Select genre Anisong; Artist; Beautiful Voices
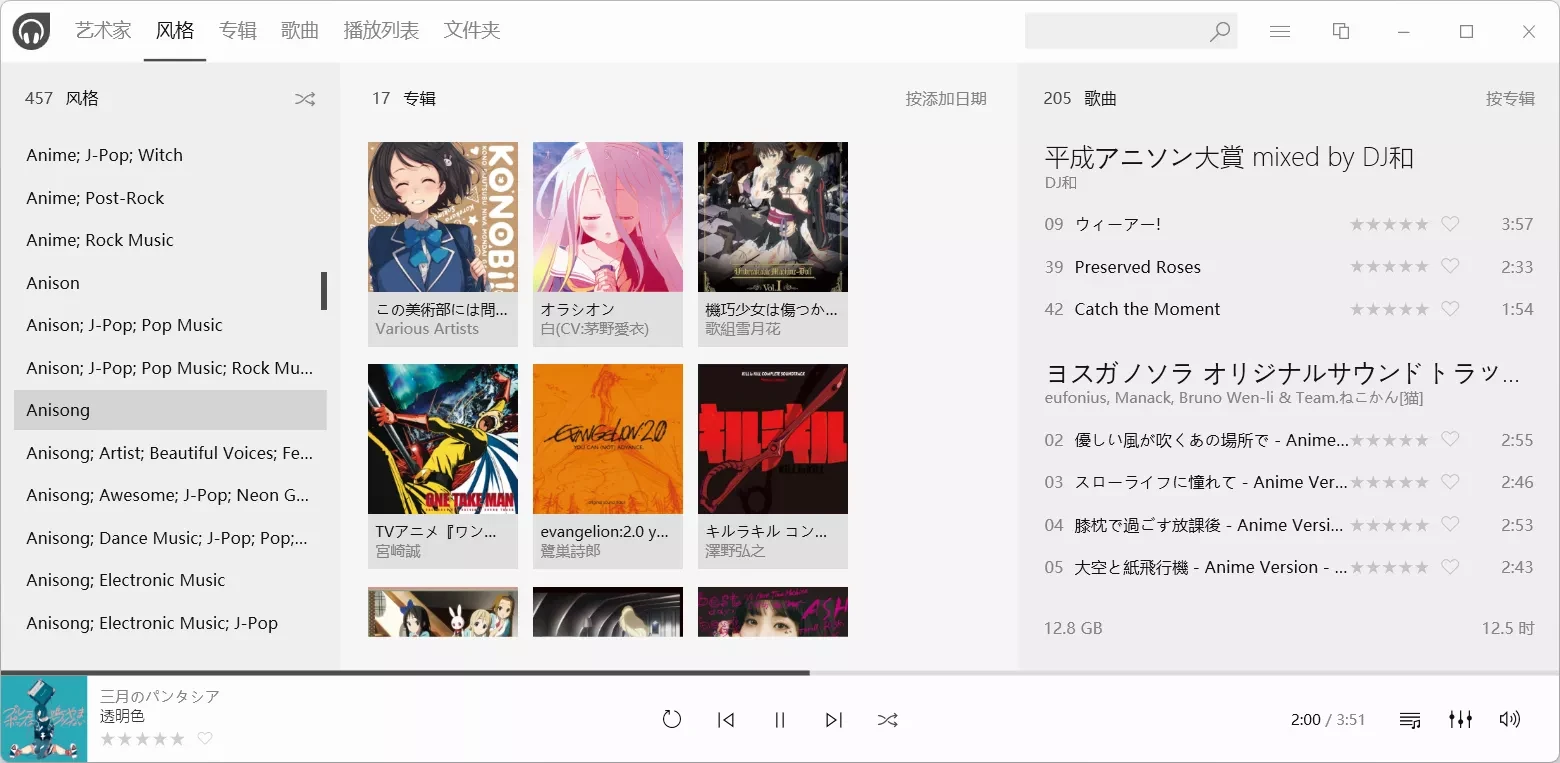The height and width of the screenshot is (763, 1560). [170, 453]
